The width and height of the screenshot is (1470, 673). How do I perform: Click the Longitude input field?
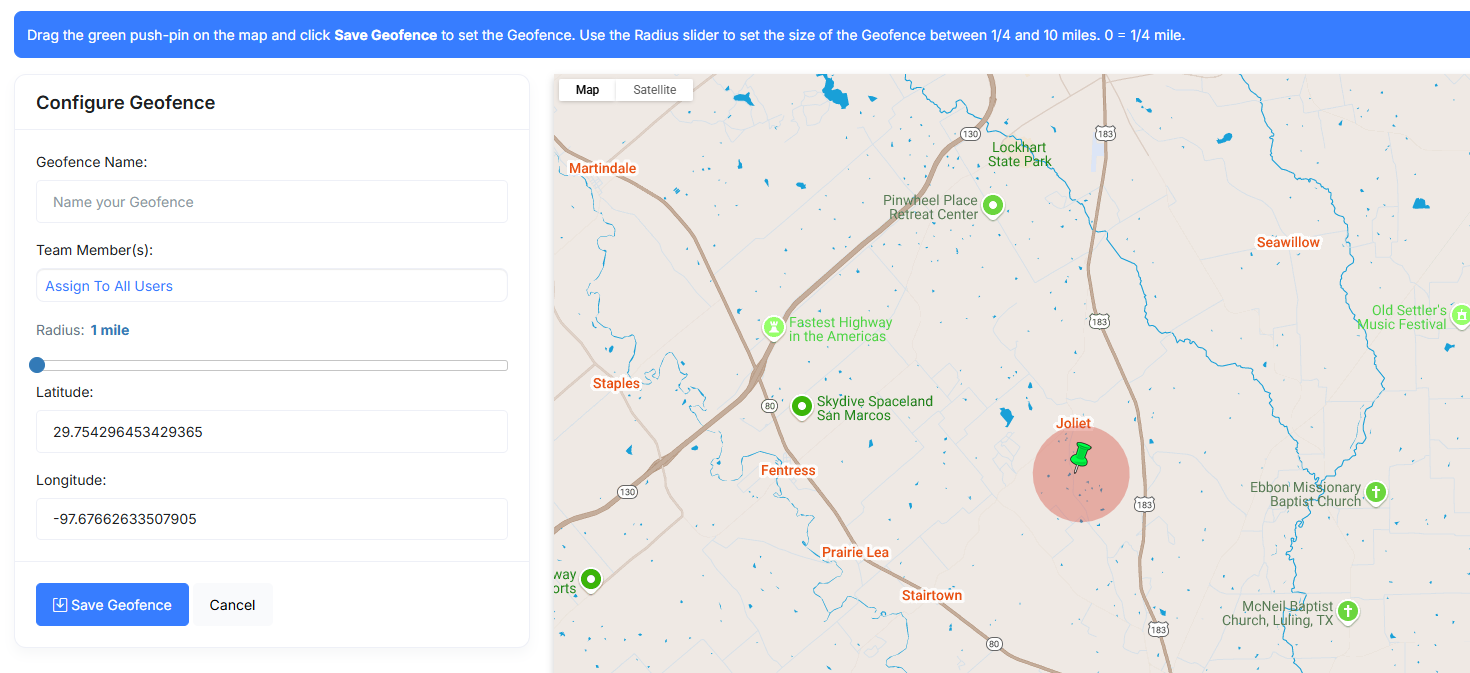(x=271, y=520)
